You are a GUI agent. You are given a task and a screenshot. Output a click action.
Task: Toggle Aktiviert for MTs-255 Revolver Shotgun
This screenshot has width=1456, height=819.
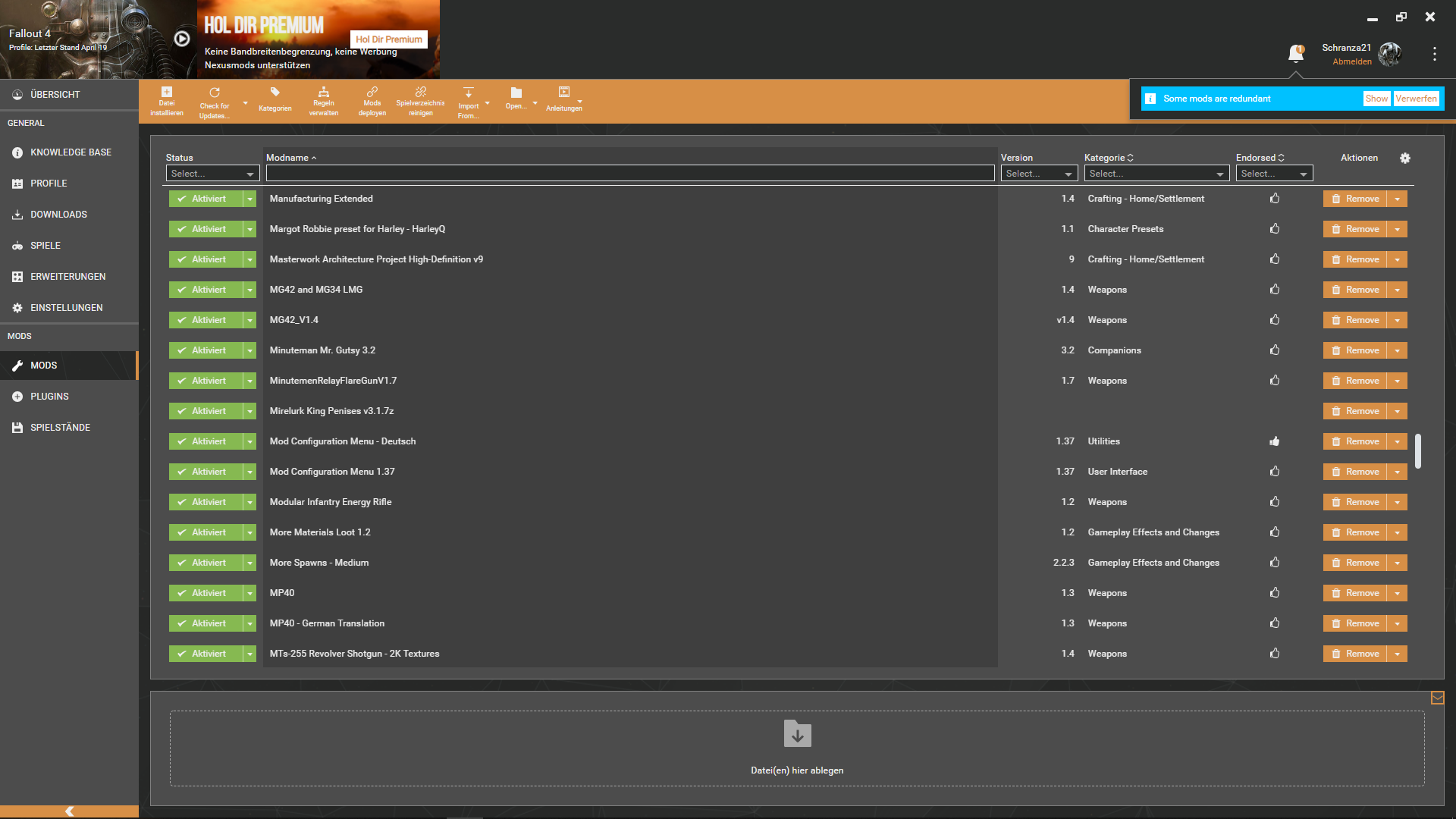(206, 654)
